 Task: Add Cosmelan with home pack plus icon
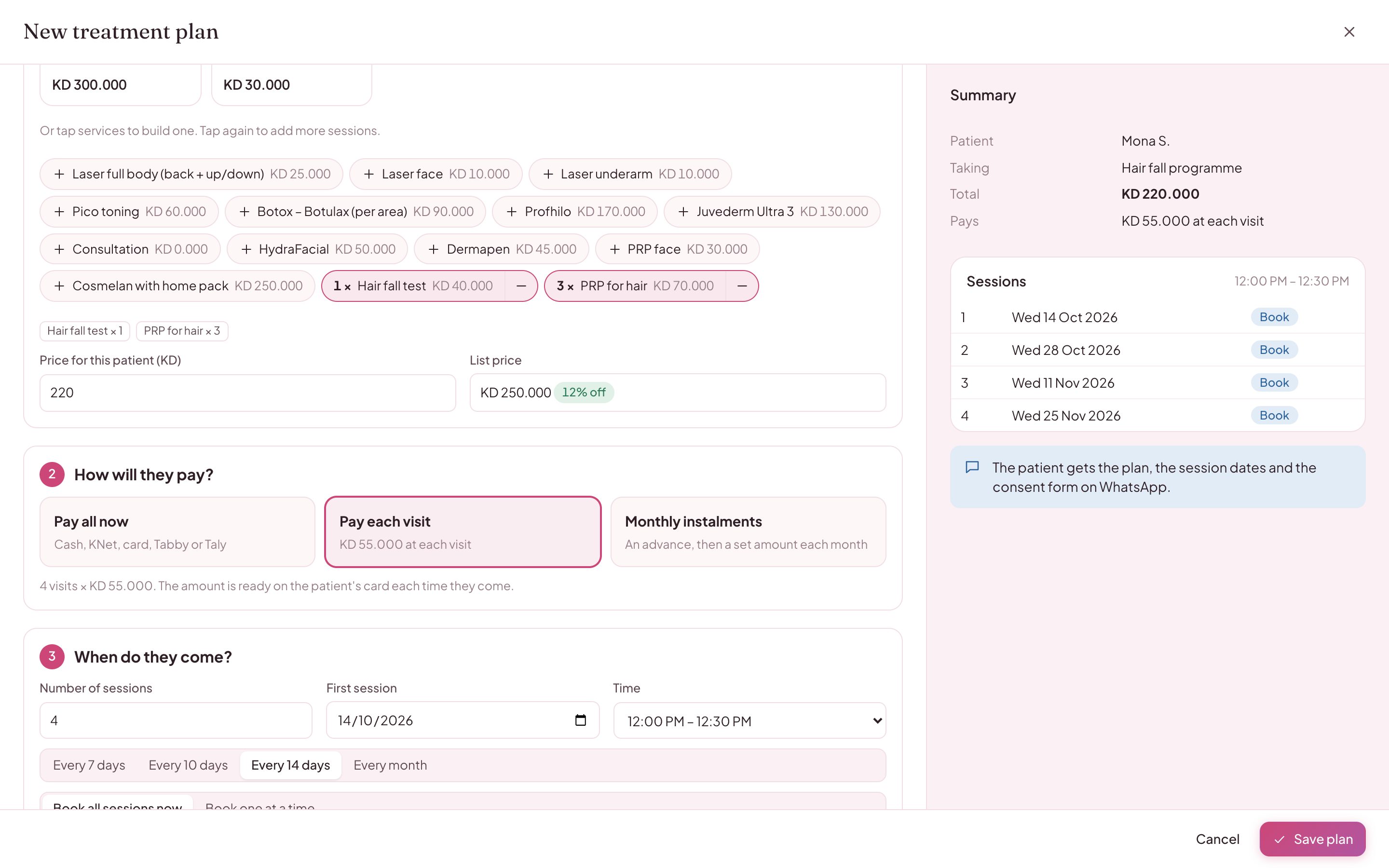(x=59, y=286)
